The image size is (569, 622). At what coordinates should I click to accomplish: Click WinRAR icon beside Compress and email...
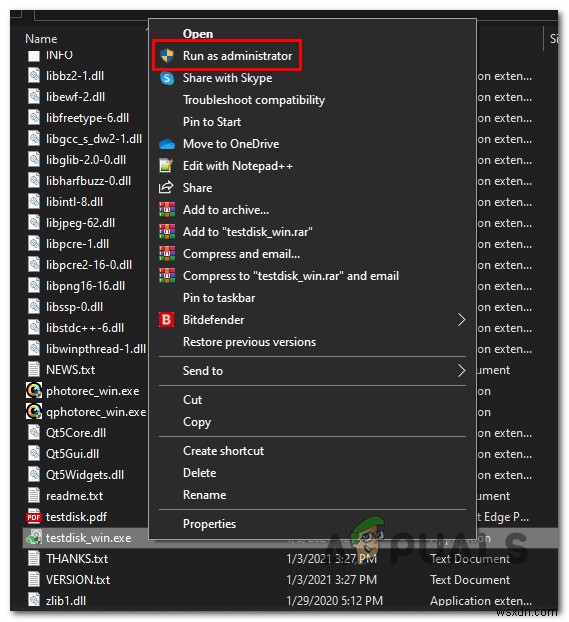(167, 254)
